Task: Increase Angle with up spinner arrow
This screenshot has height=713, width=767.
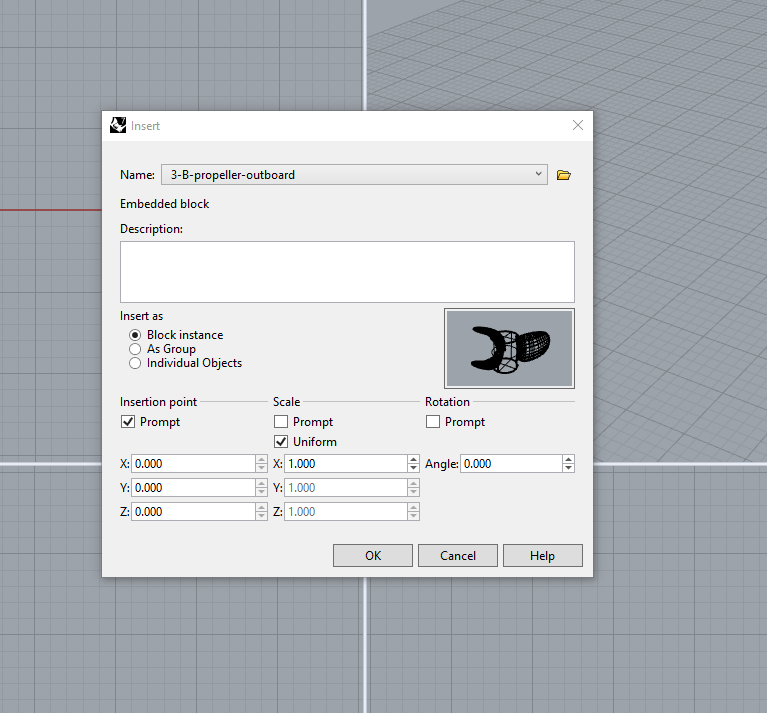Action: click(x=568, y=460)
